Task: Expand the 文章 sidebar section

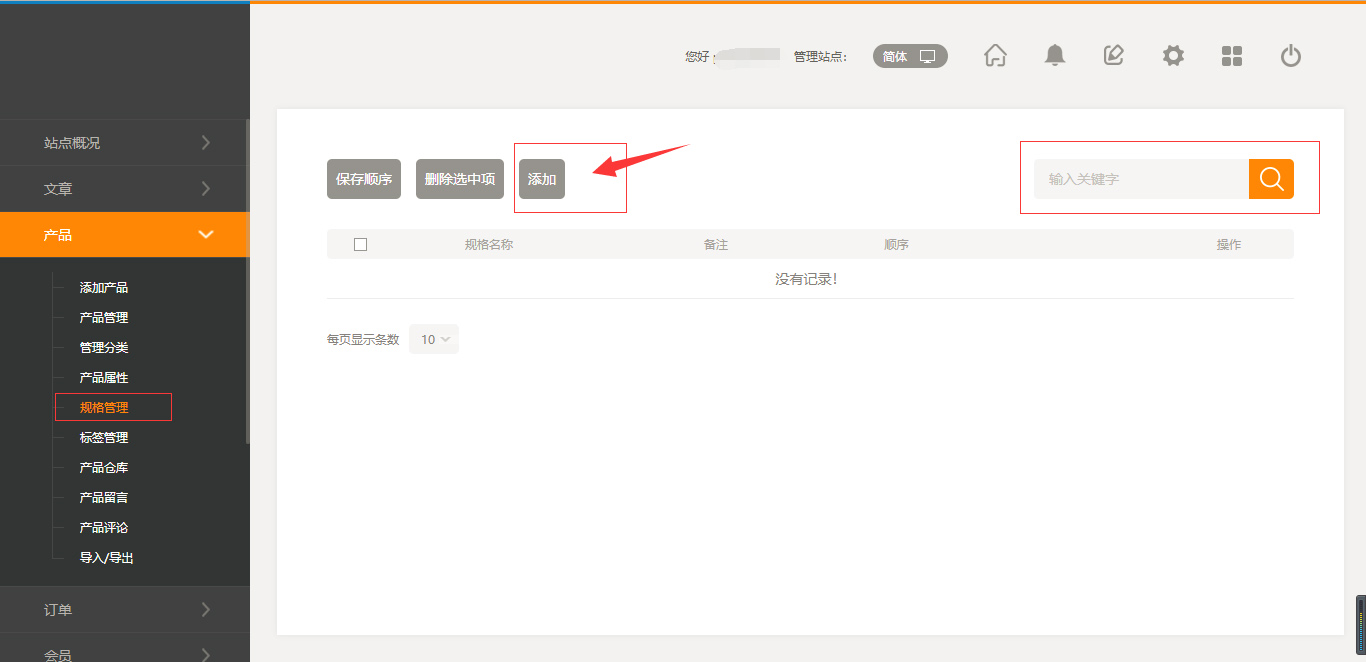Action: (x=124, y=189)
